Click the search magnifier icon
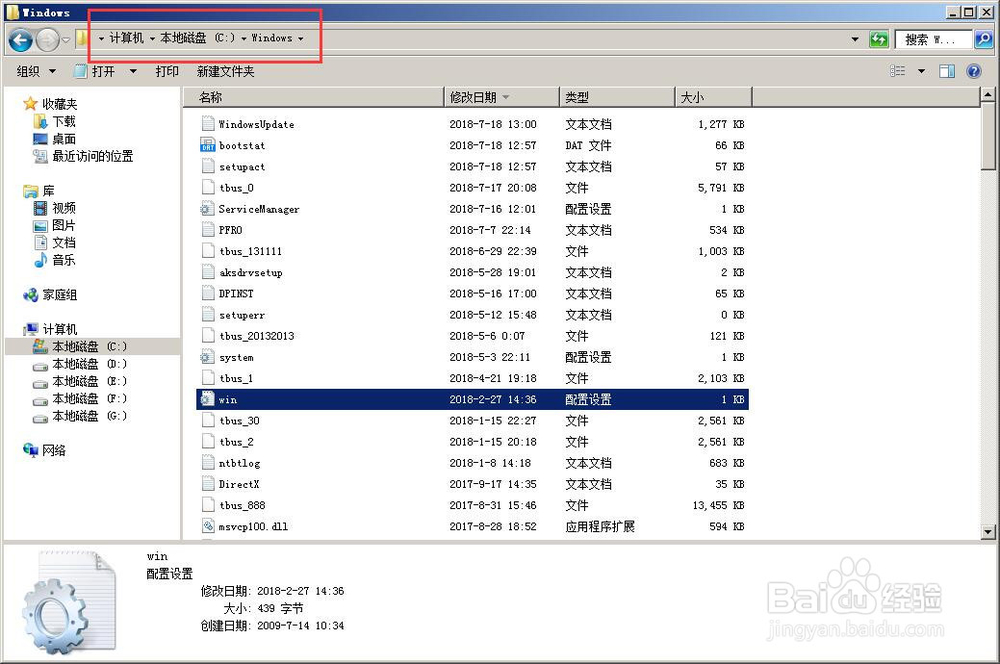Image resolution: width=1000 pixels, height=664 pixels. (983, 40)
